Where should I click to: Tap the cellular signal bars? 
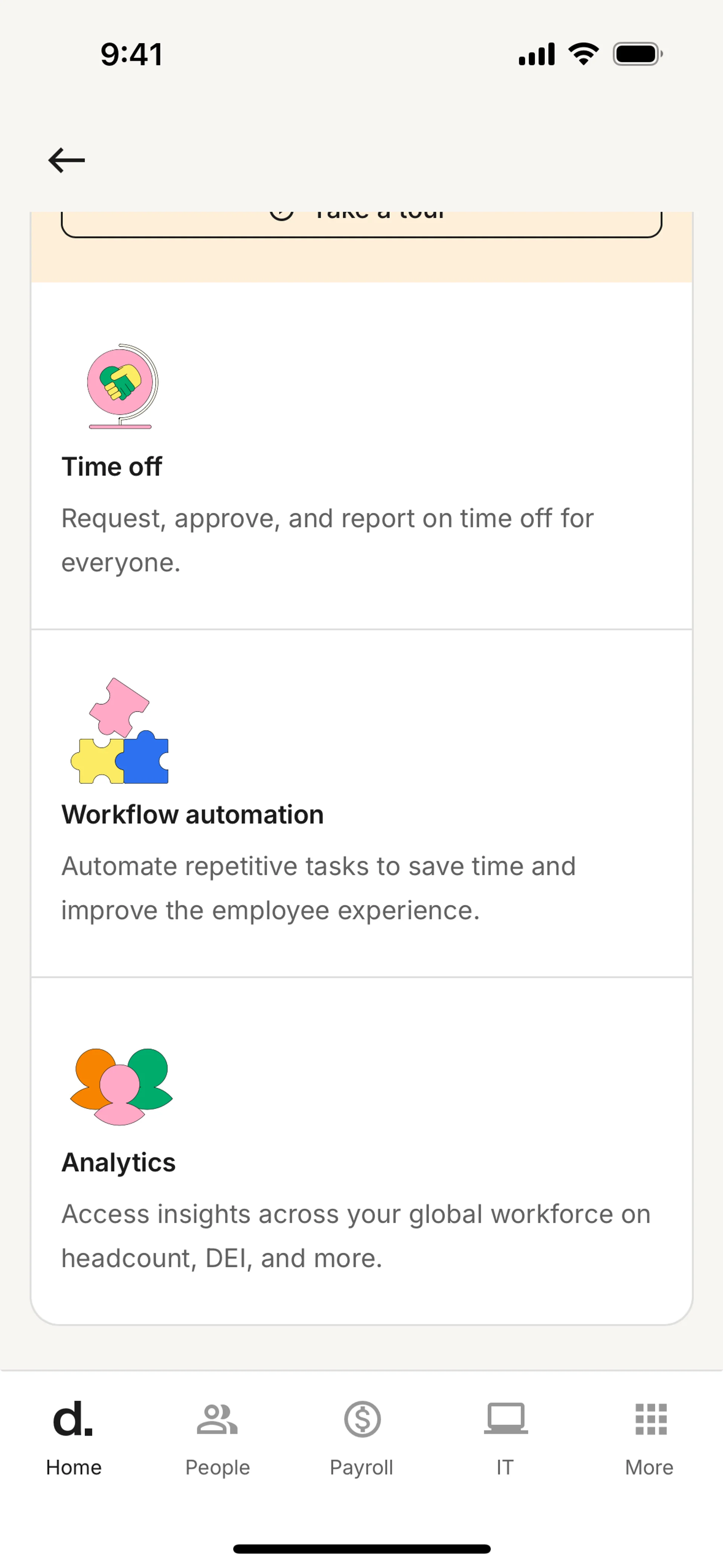tap(536, 54)
